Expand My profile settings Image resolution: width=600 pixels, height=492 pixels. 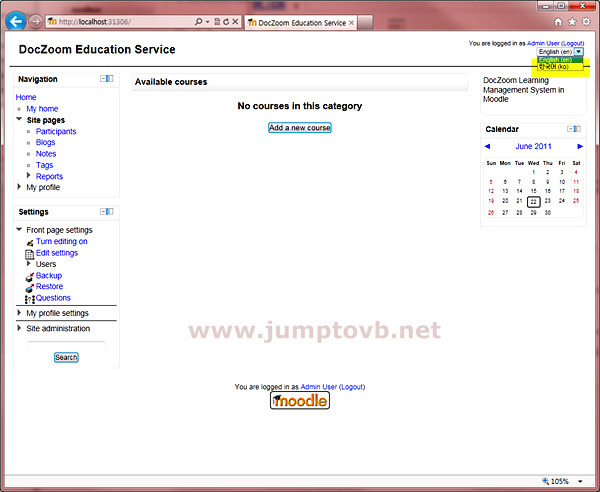click(19, 313)
